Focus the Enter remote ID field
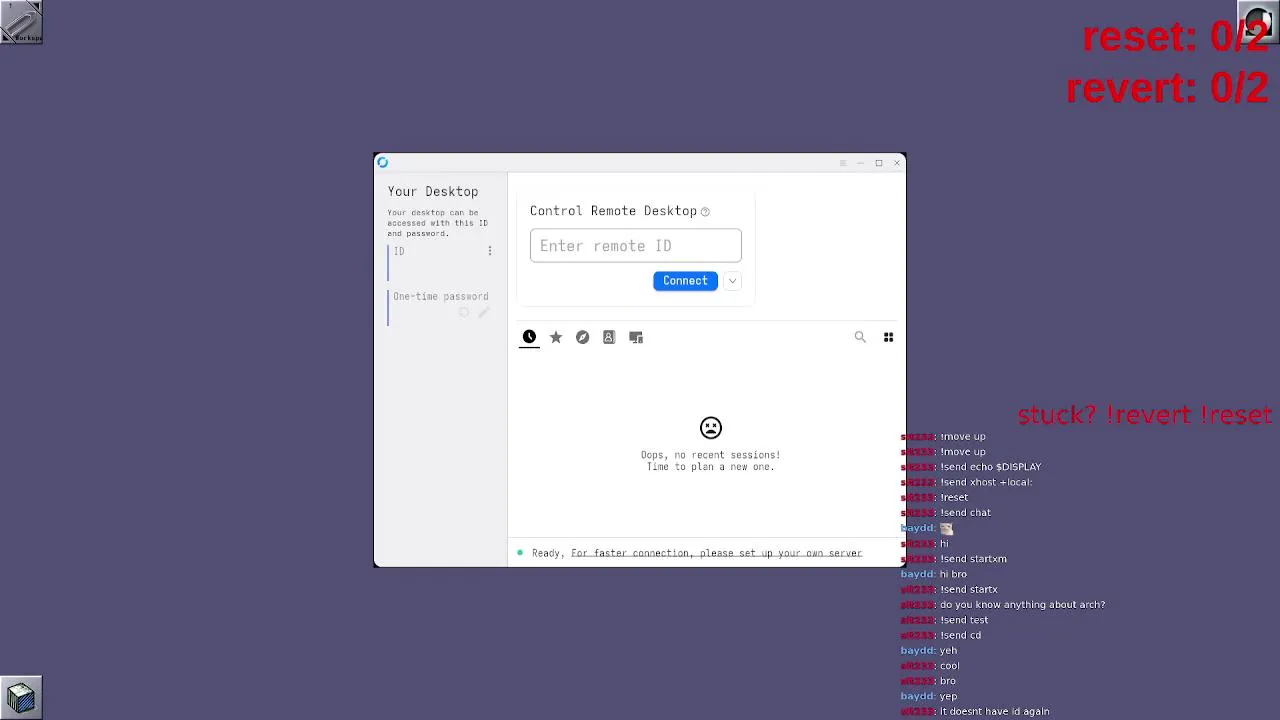This screenshot has height=720, width=1280. tap(636, 246)
